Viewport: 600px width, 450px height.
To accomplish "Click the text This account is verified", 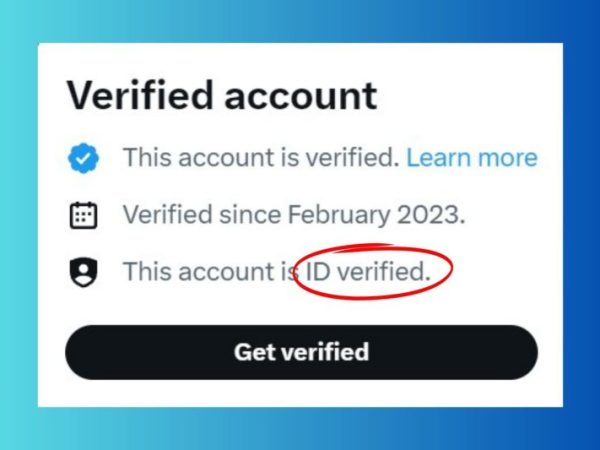I will click(261, 157).
